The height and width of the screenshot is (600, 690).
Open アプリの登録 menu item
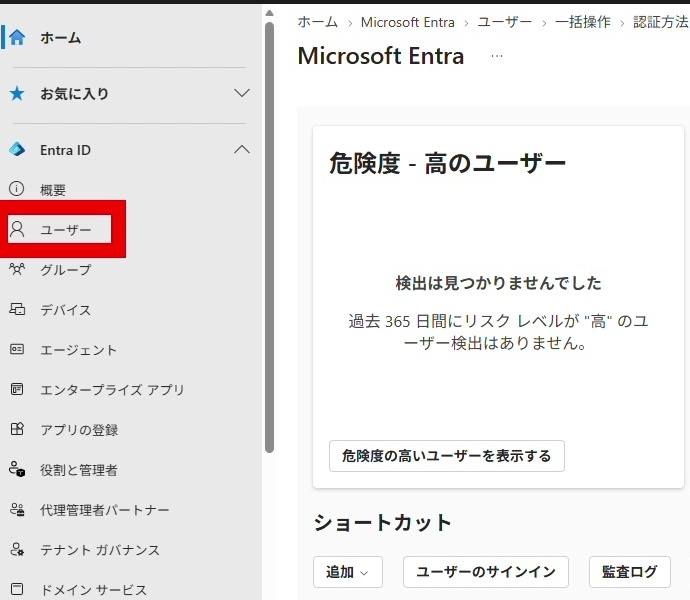pyautogui.click(x=79, y=430)
